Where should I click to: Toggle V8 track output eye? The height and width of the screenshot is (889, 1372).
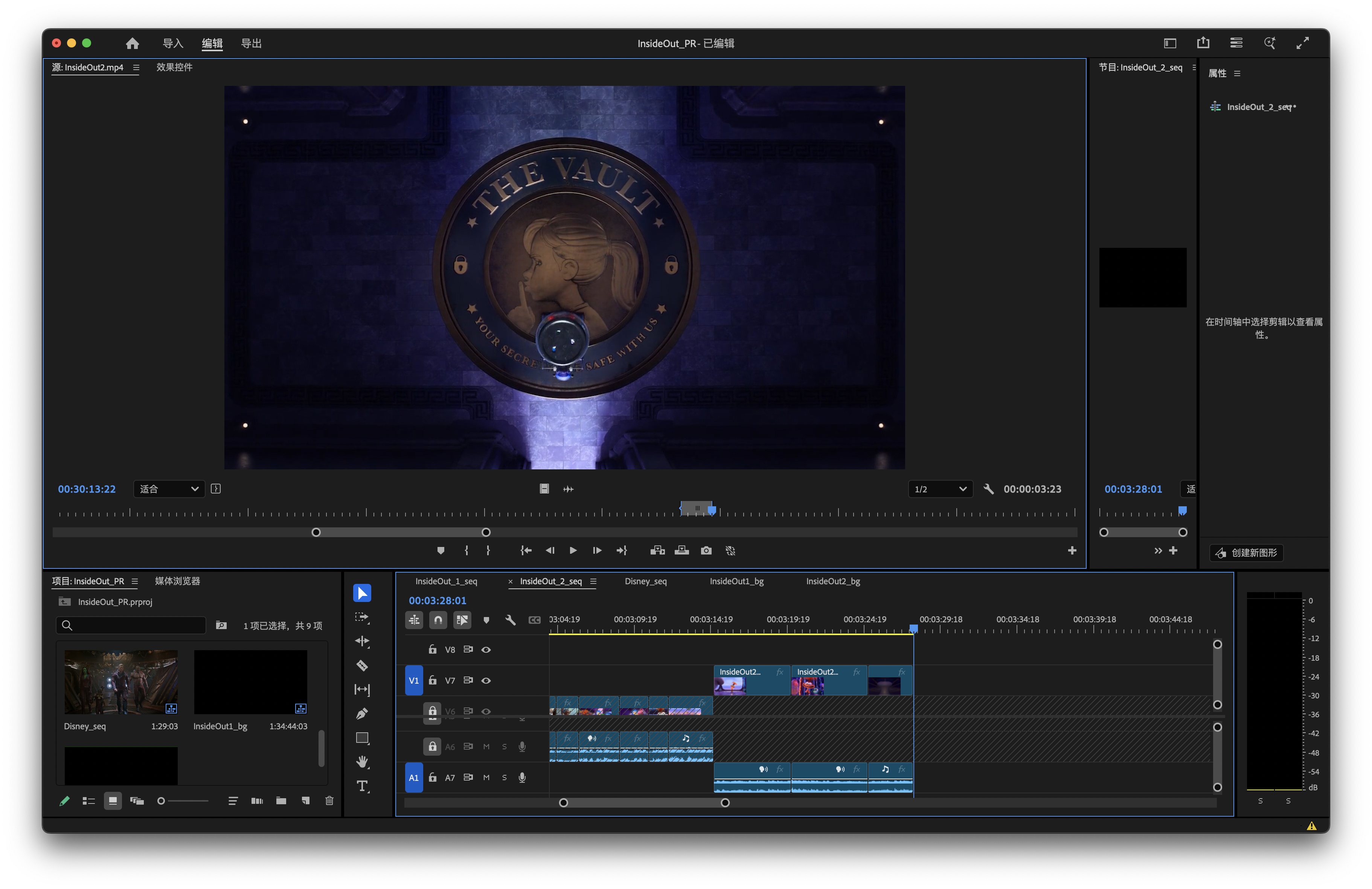click(486, 649)
